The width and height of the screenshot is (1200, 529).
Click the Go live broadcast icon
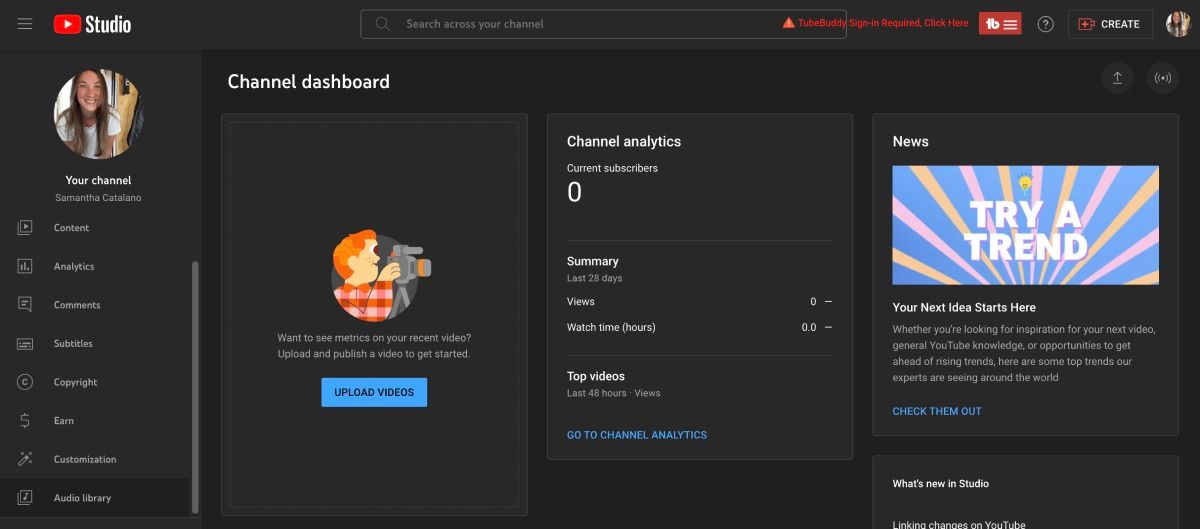(1162, 78)
